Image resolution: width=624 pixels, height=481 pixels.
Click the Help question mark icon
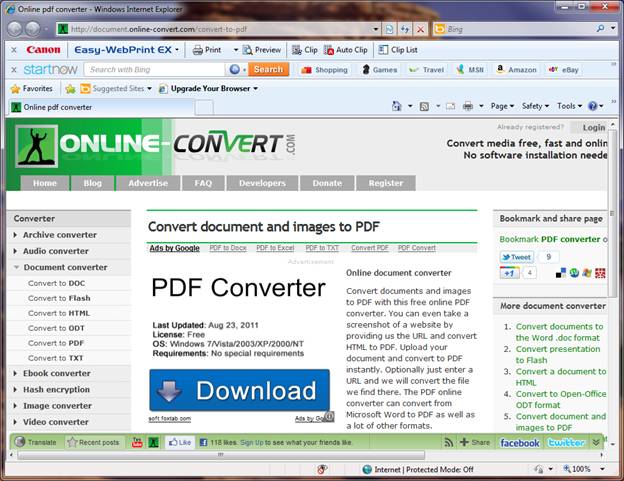(593, 106)
